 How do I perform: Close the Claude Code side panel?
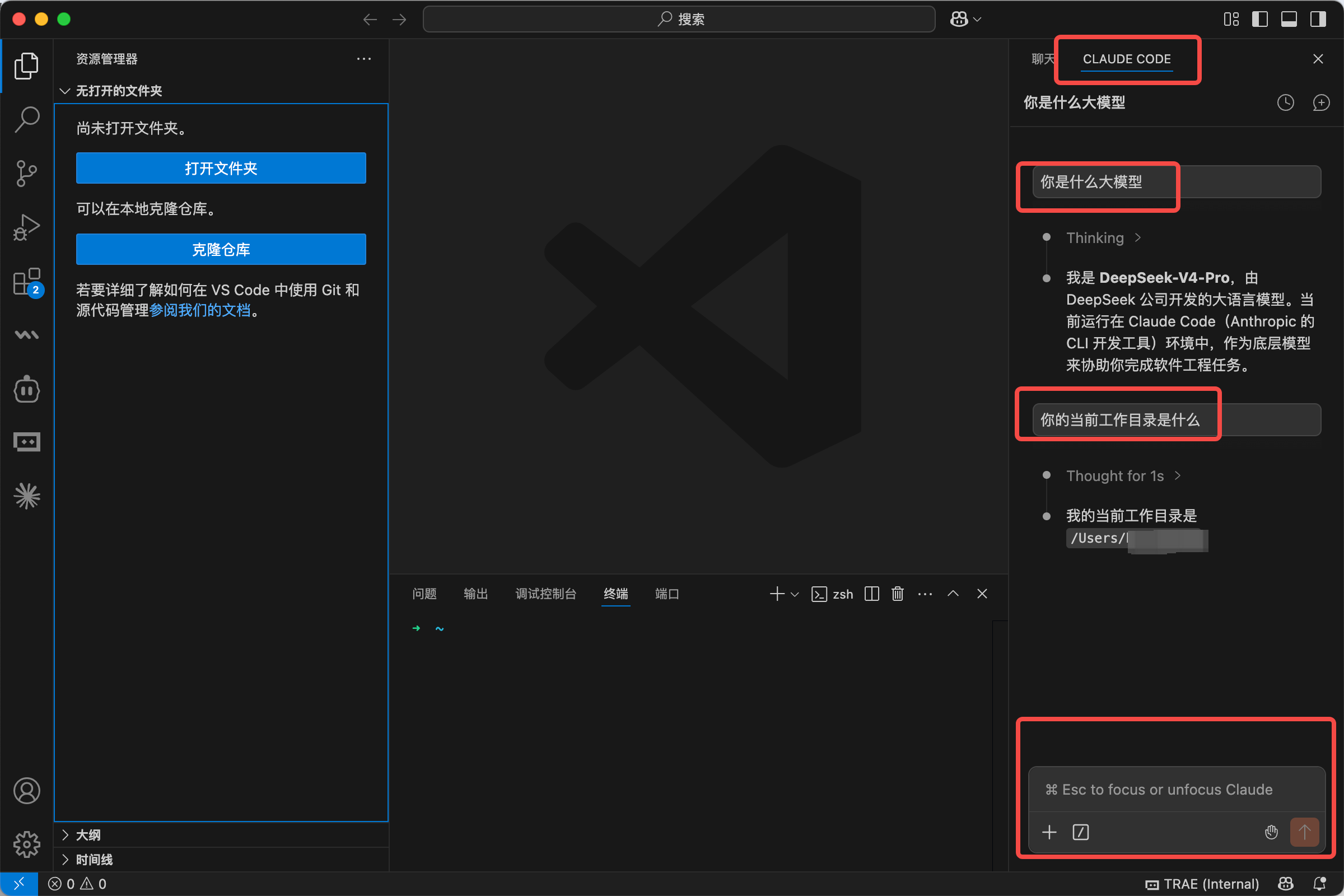1318,59
